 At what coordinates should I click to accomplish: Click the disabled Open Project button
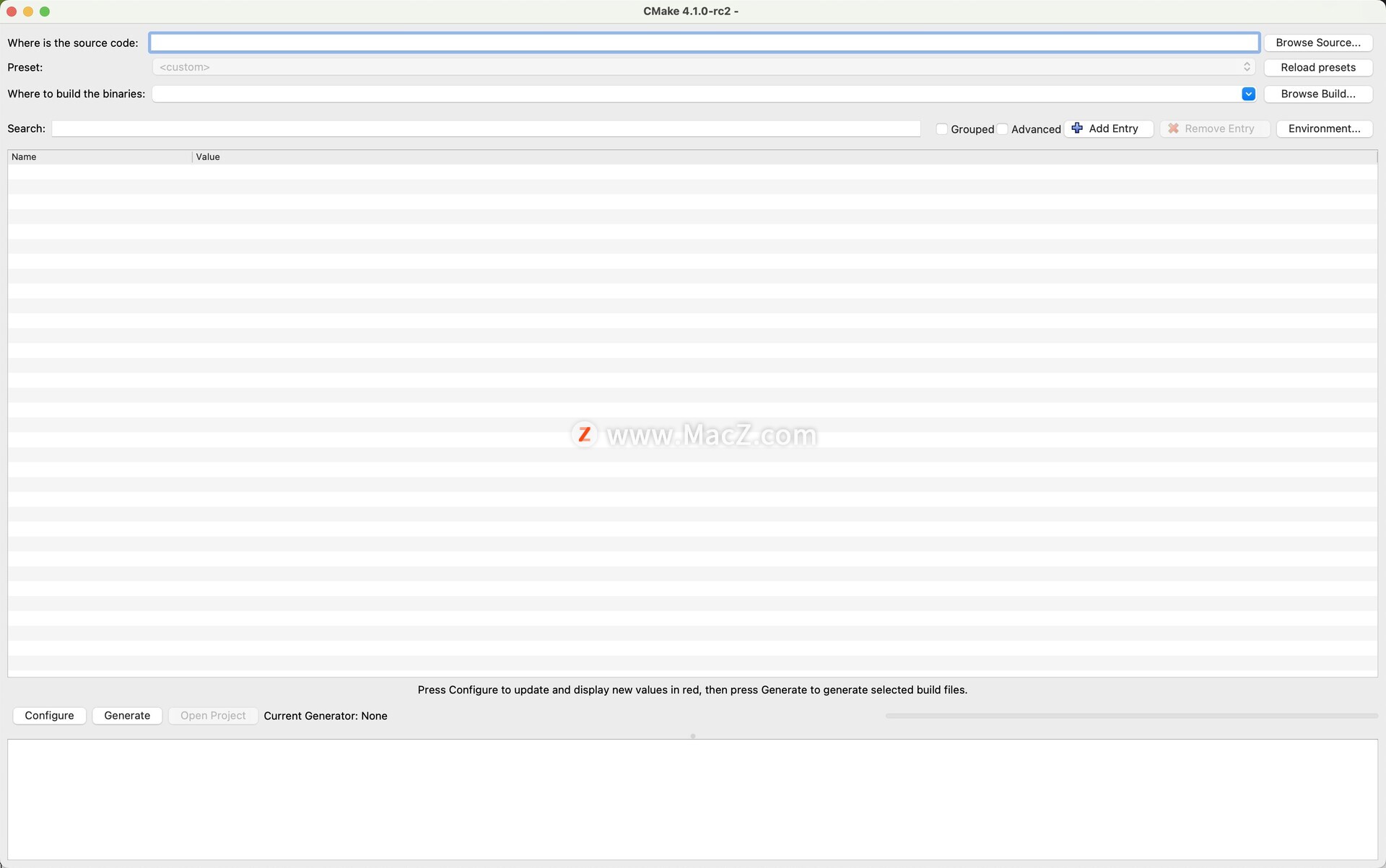[x=213, y=715]
